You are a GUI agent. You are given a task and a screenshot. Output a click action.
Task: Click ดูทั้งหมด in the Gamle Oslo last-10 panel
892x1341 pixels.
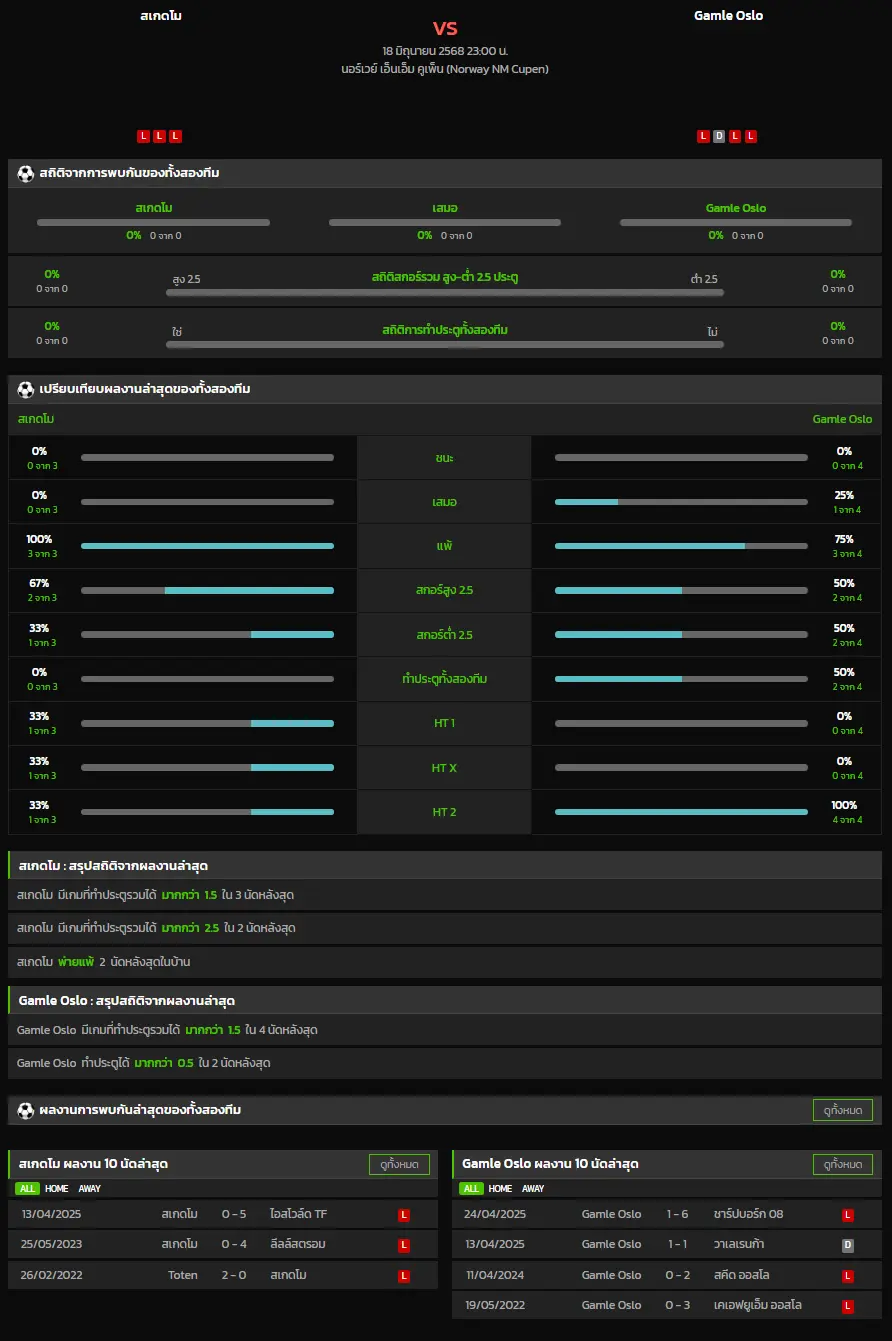pos(843,1164)
